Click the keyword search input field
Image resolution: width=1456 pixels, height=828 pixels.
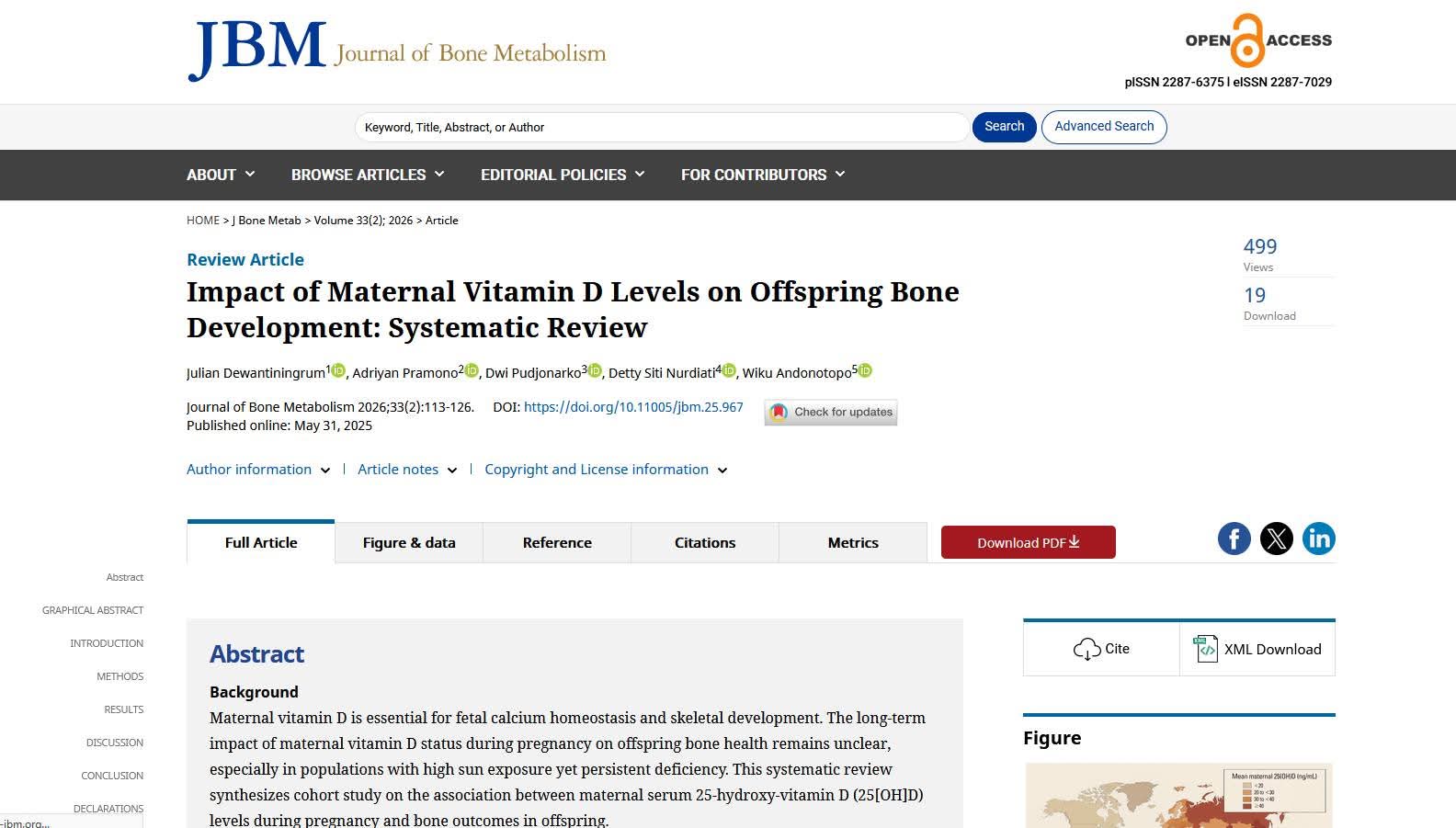point(662,127)
